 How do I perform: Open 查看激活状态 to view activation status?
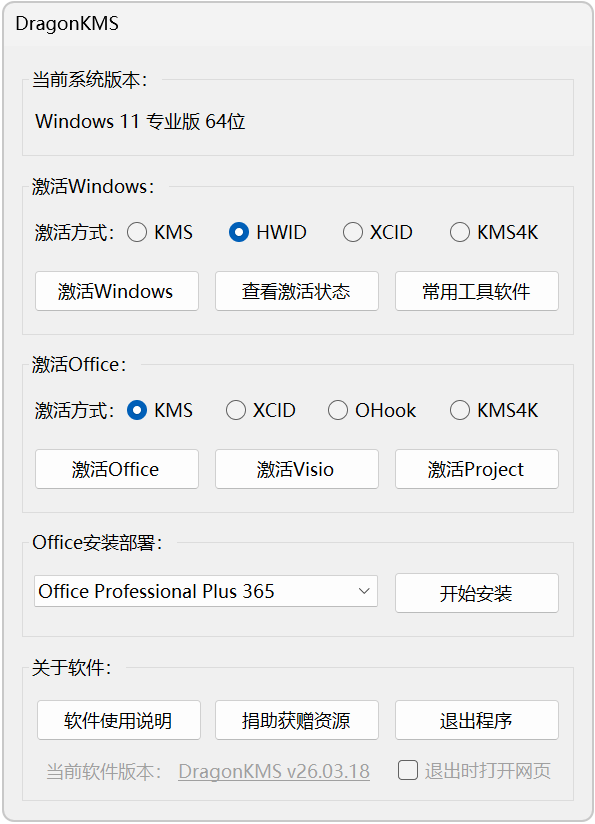coord(296,291)
